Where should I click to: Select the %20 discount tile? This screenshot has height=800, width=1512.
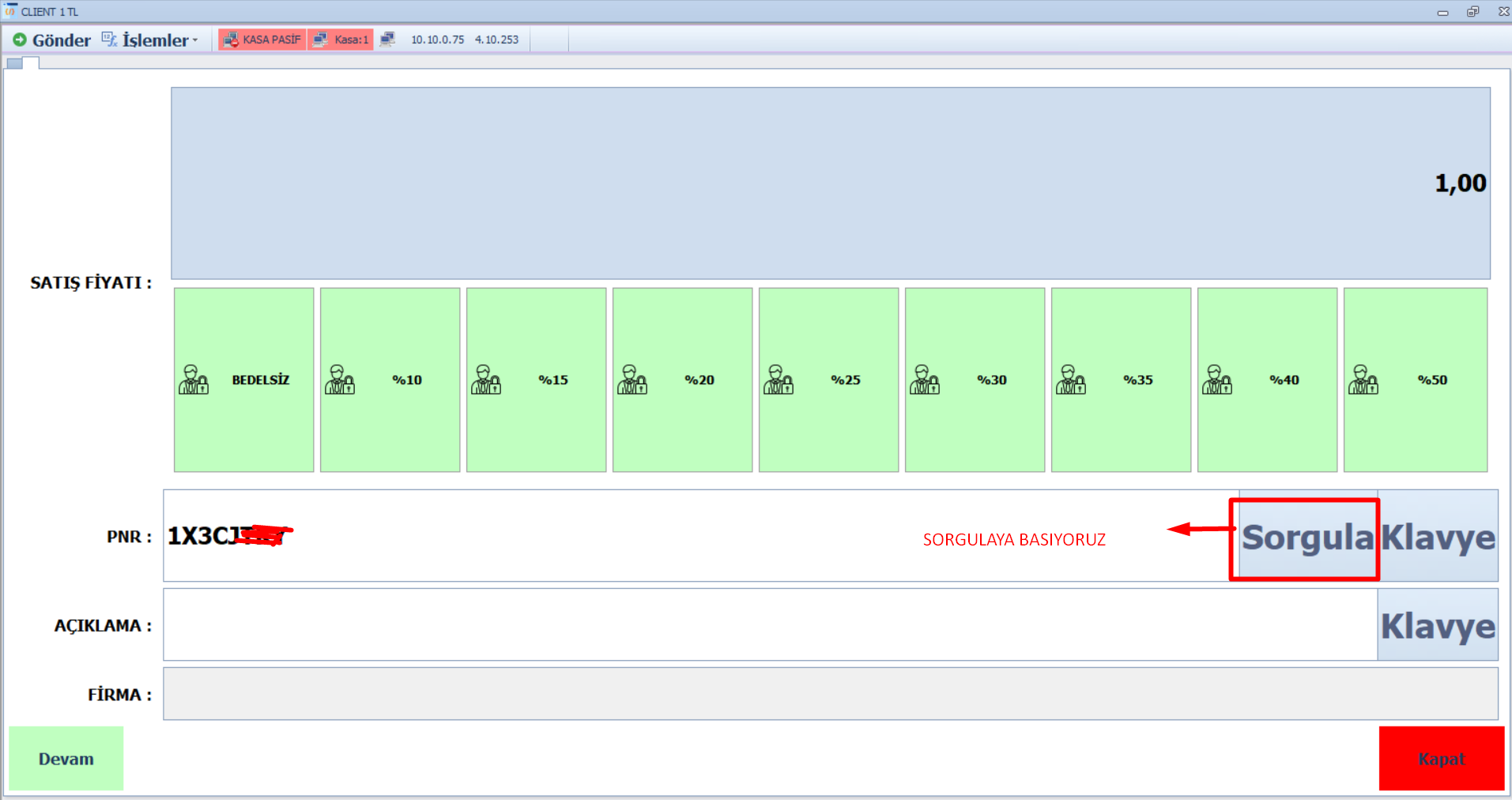[x=682, y=379]
